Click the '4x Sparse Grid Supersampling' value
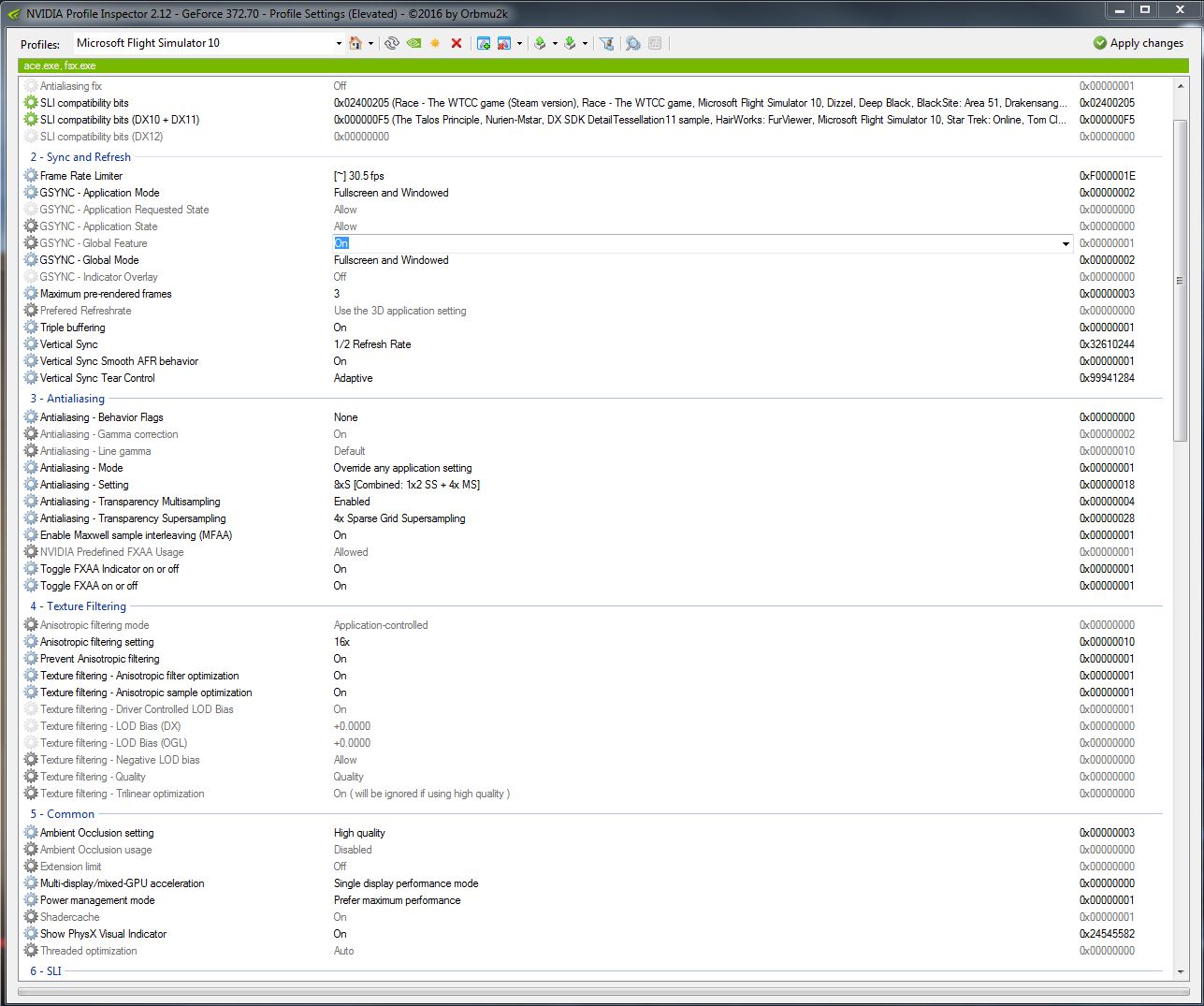Screen dimensions: 1204x1006 point(399,518)
